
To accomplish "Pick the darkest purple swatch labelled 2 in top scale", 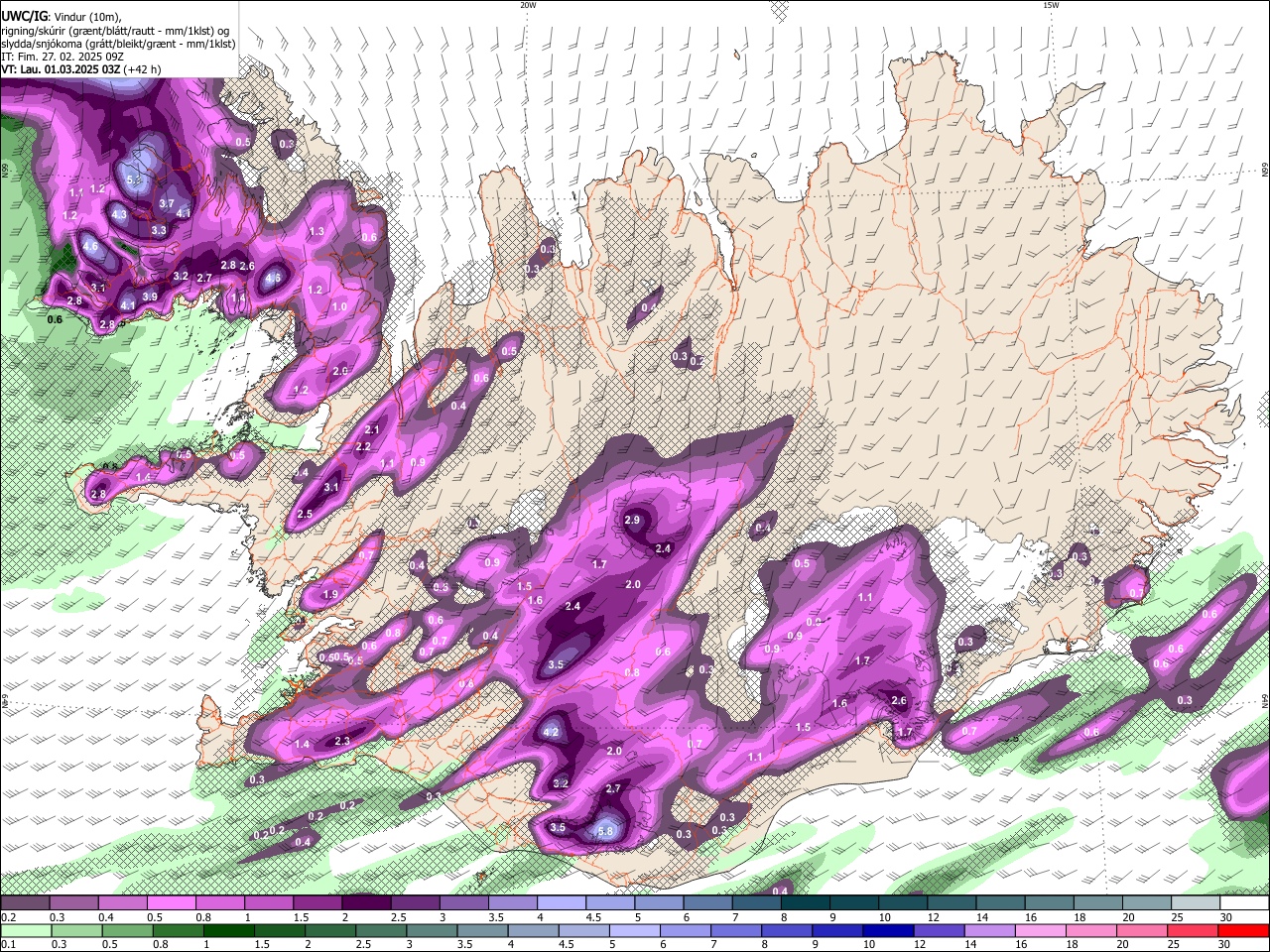I will (368, 903).
